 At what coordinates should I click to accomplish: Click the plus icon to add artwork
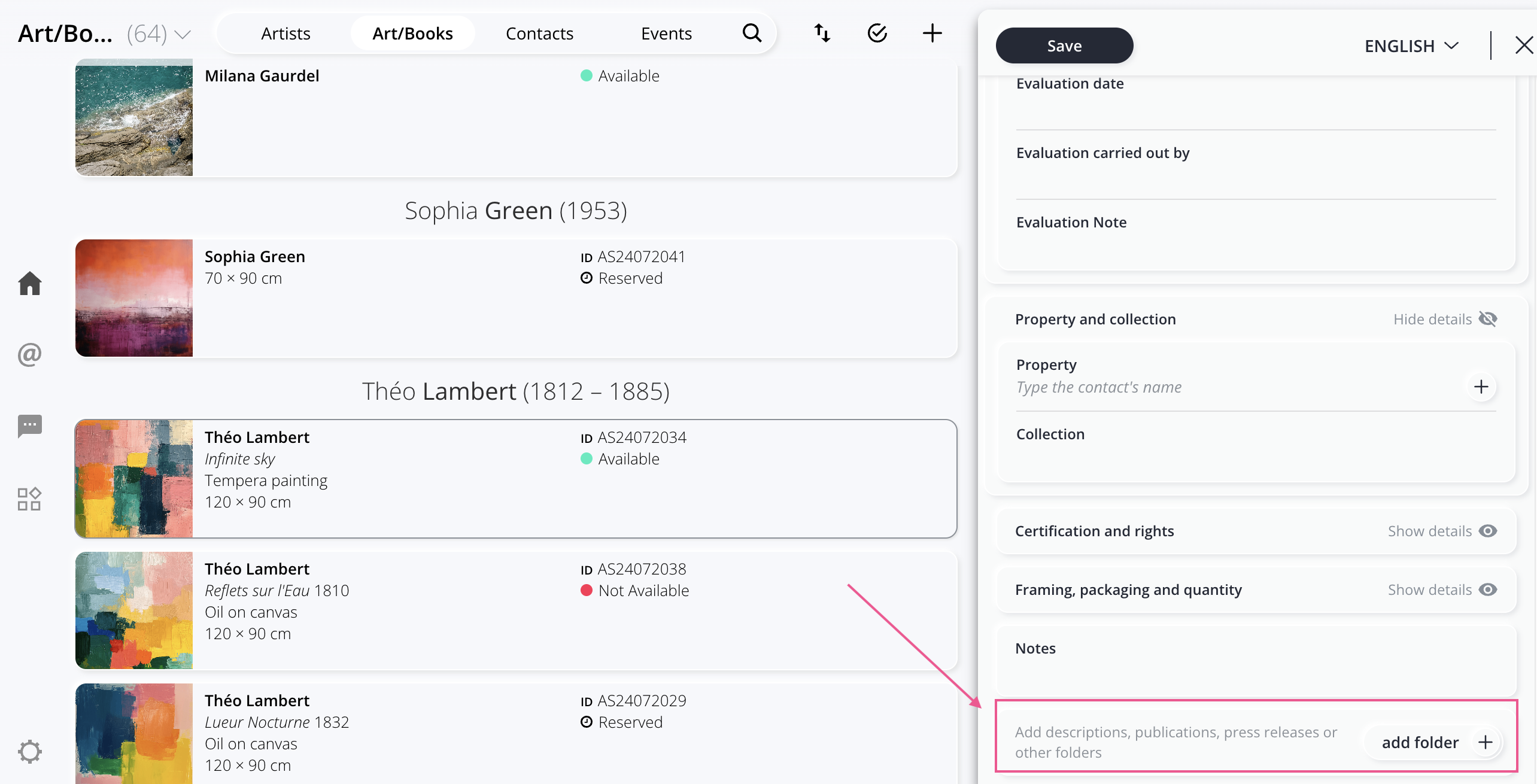point(932,33)
